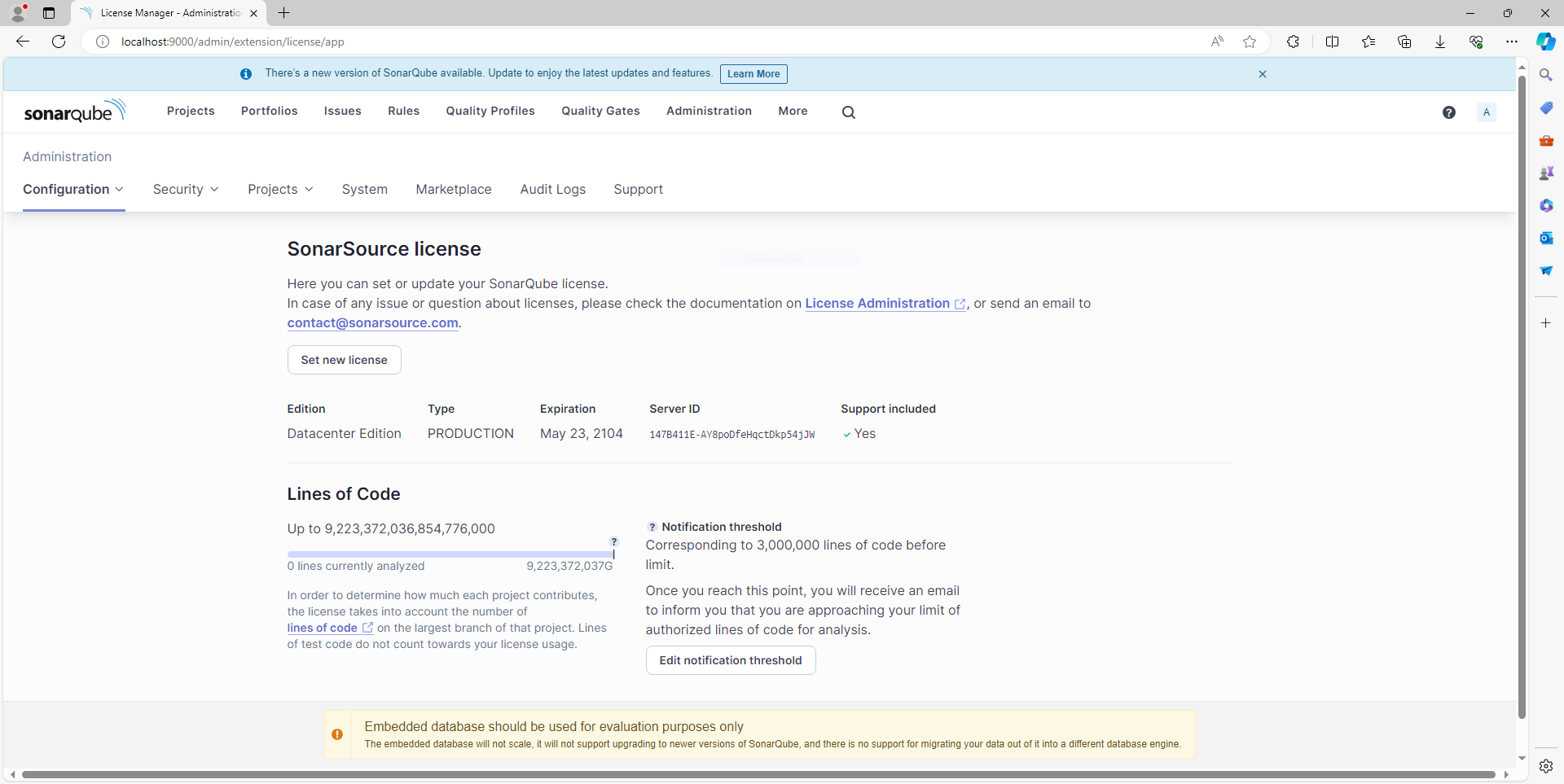Image resolution: width=1564 pixels, height=784 pixels.
Task: Open the More menu in navbar
Action: pyautogui.click(x=793, y=112)
